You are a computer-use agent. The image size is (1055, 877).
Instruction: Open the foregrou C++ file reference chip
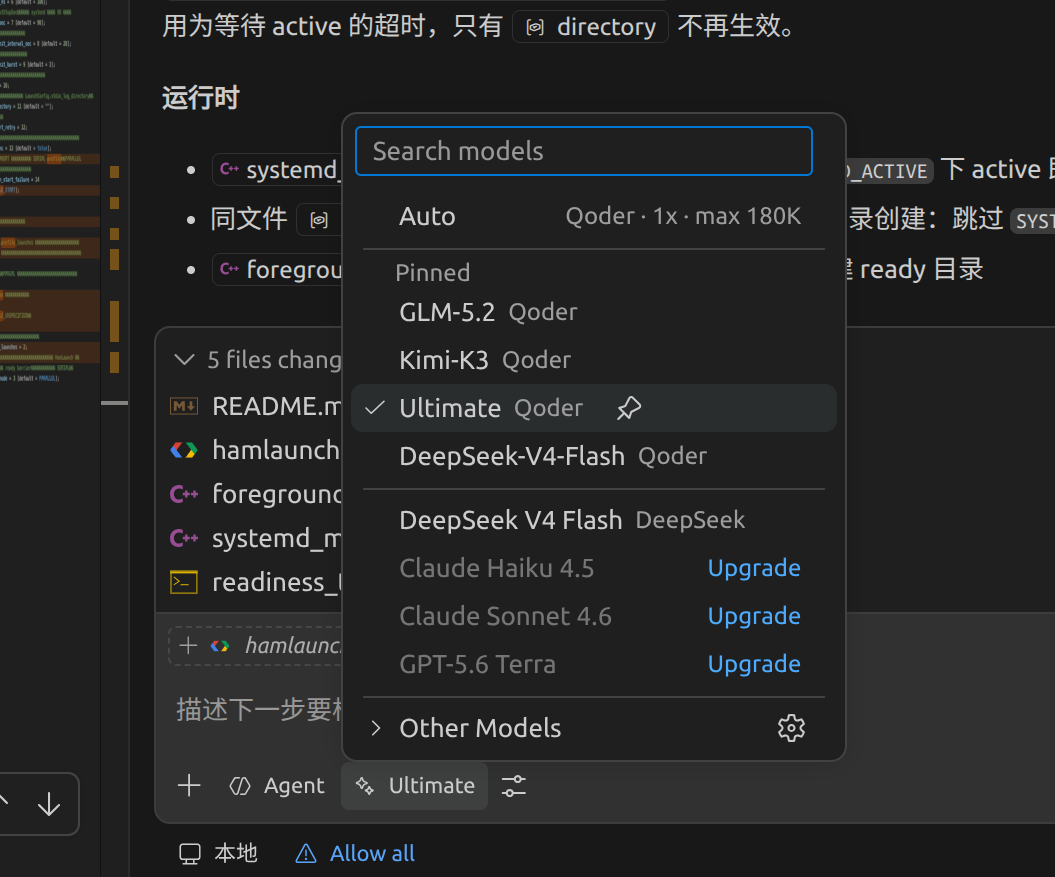pos(278,270)
